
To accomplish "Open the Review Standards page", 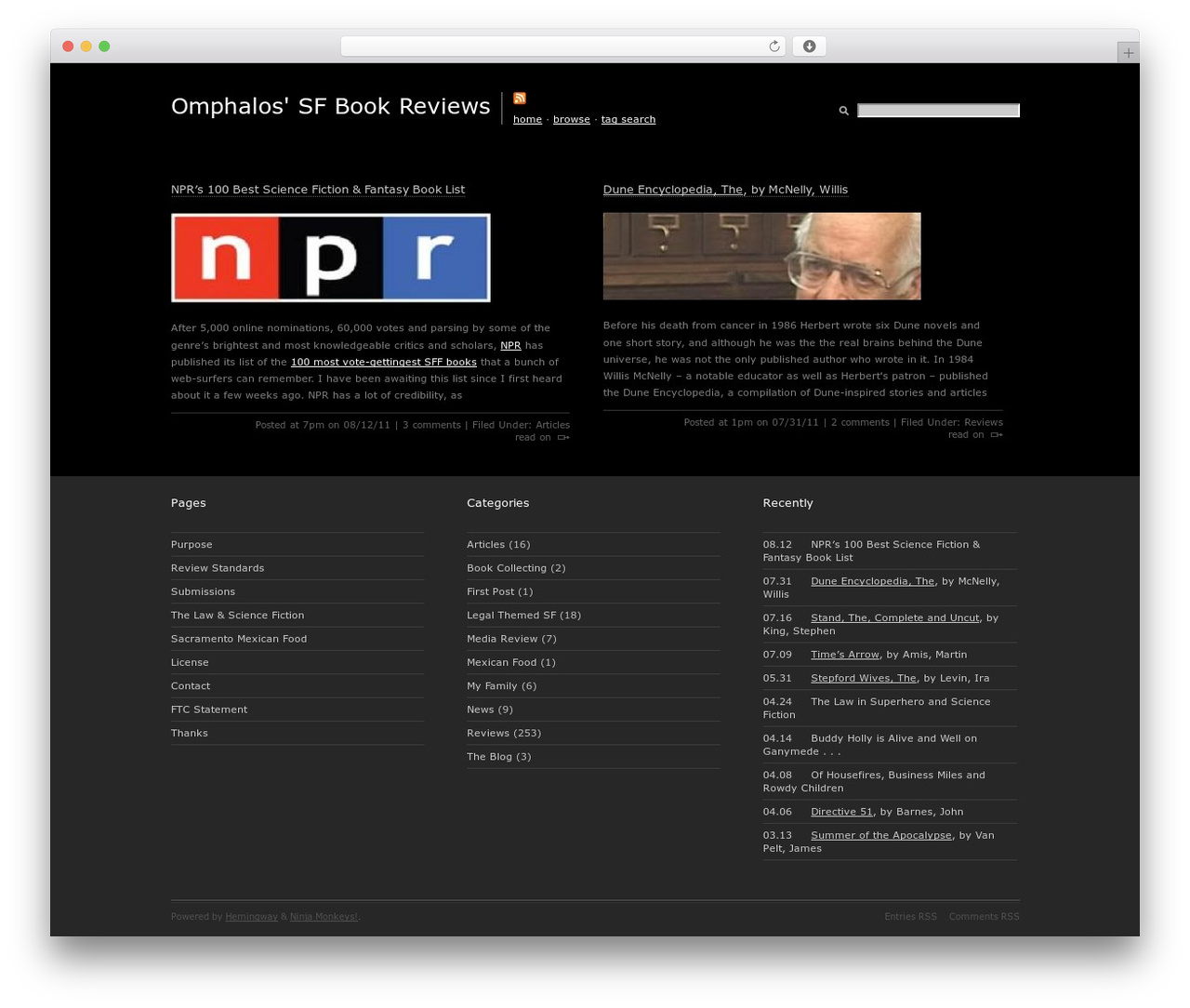I will (x=218, y=568).
